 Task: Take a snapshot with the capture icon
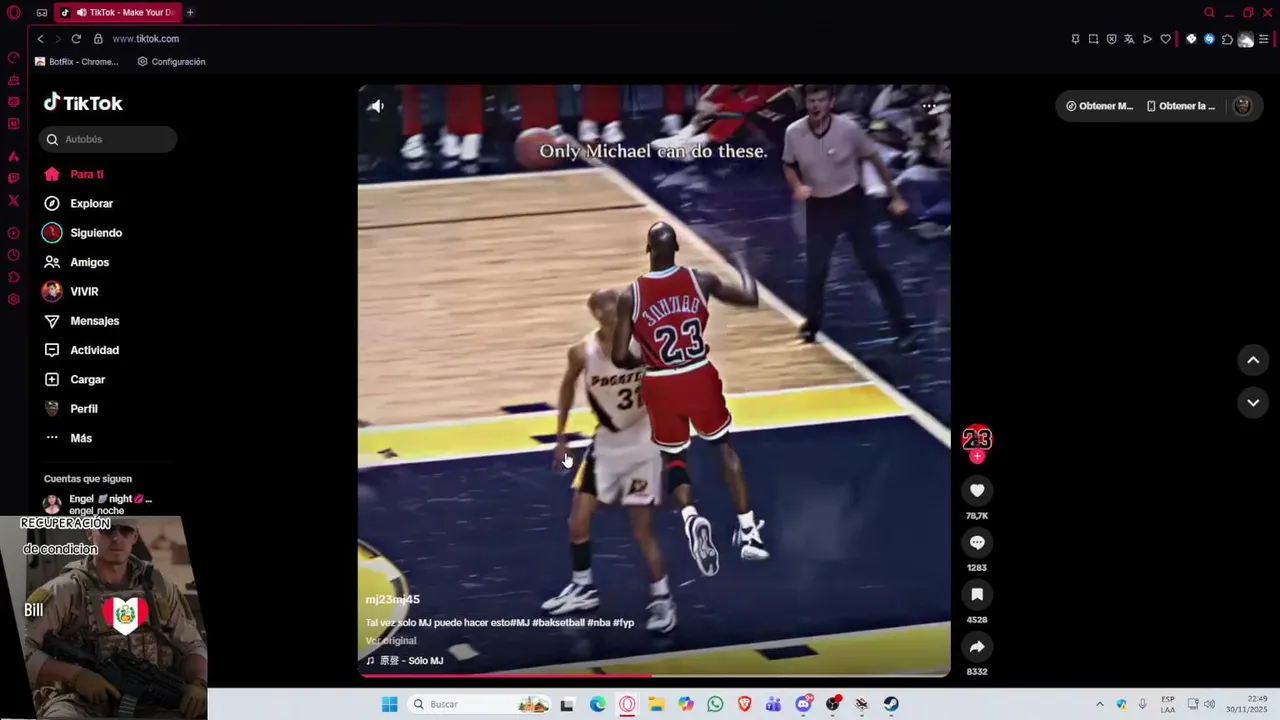click(1093, 39)
